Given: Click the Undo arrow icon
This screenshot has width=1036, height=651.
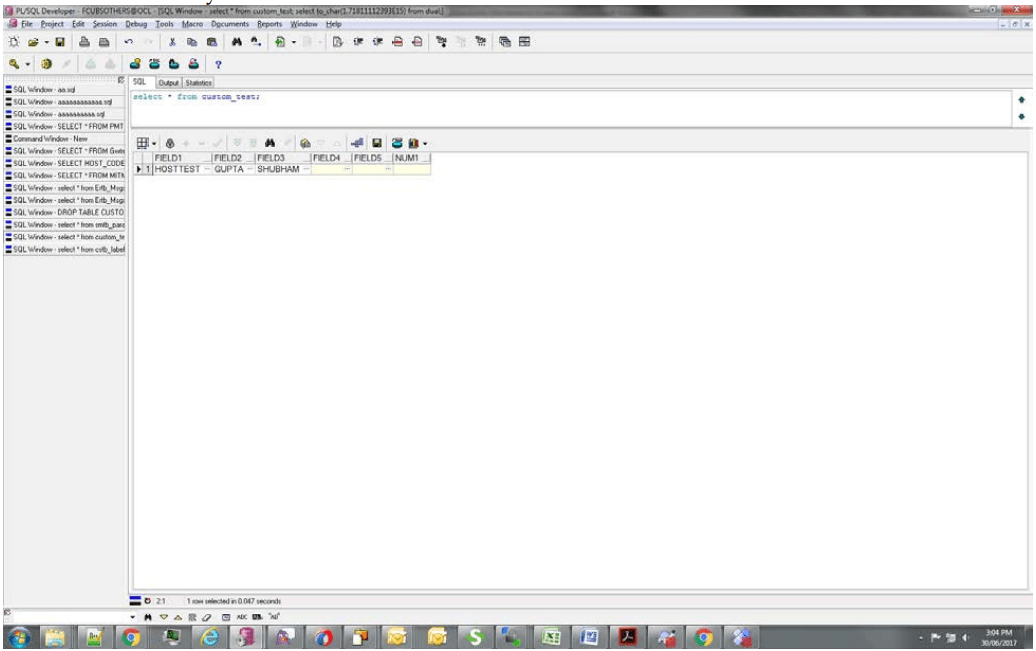Looking at the screenshot, I should click(128, 42).
